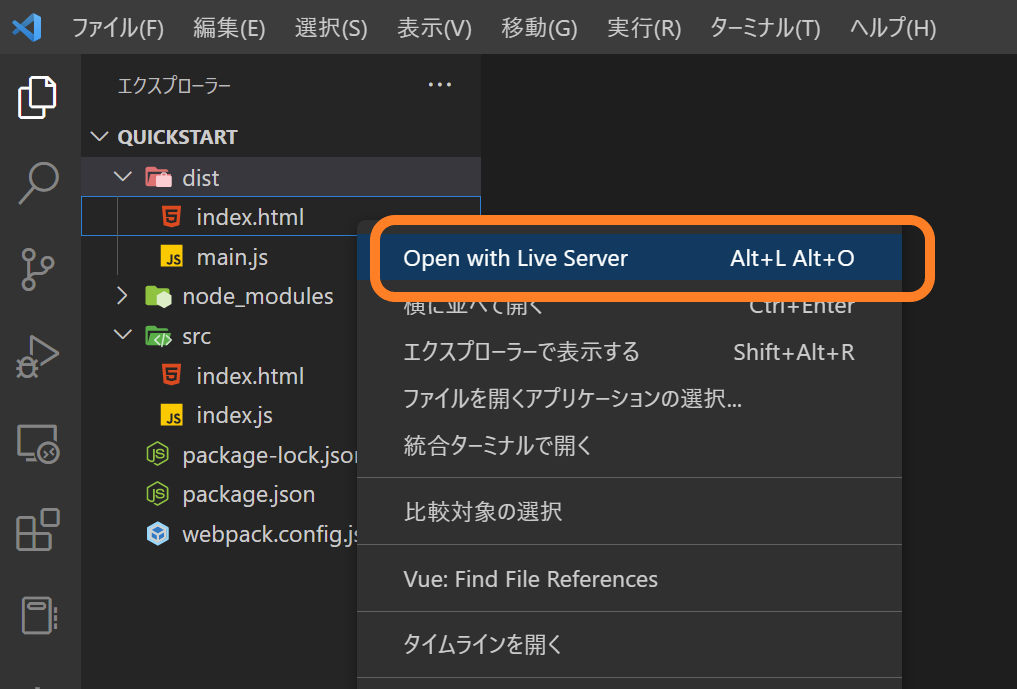Choose ファイルを開くアプリケーションの選択...
This screenshot has height=689, width=1017.
point(629,398)
